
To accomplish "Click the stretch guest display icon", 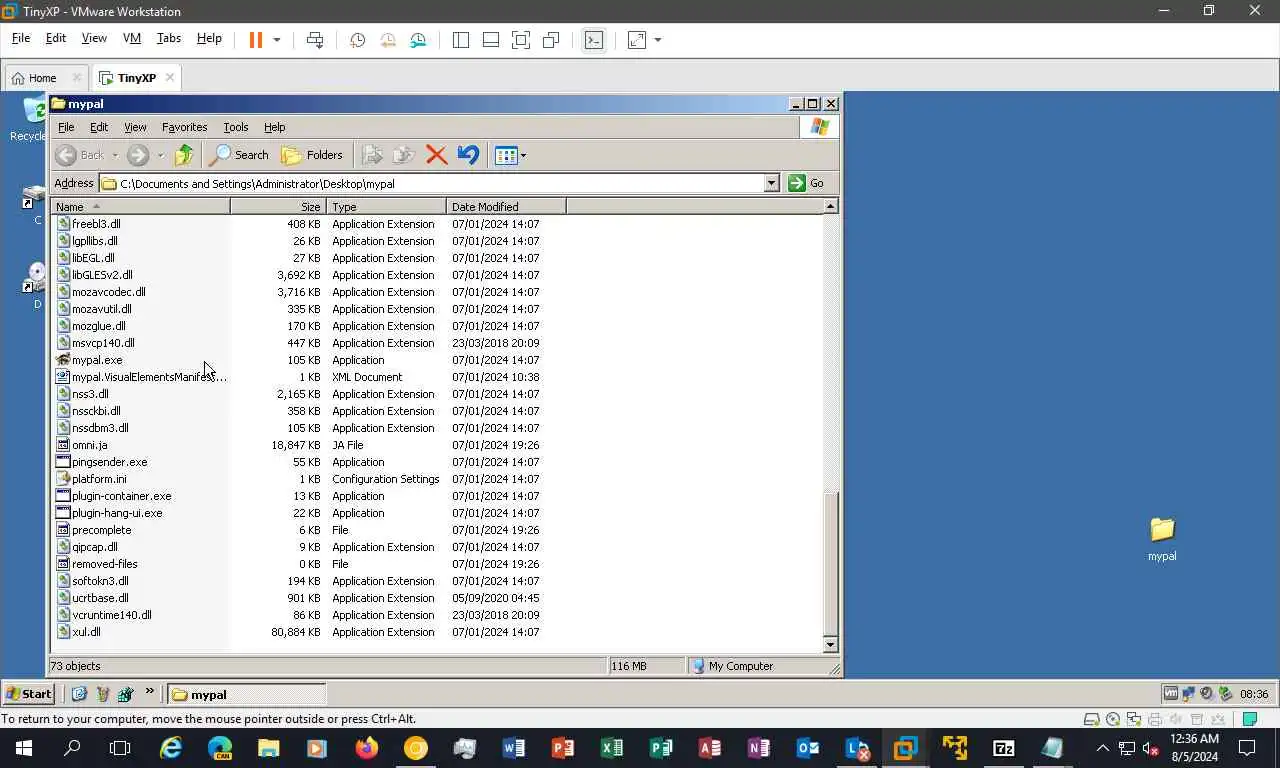I will pos(637,40).
